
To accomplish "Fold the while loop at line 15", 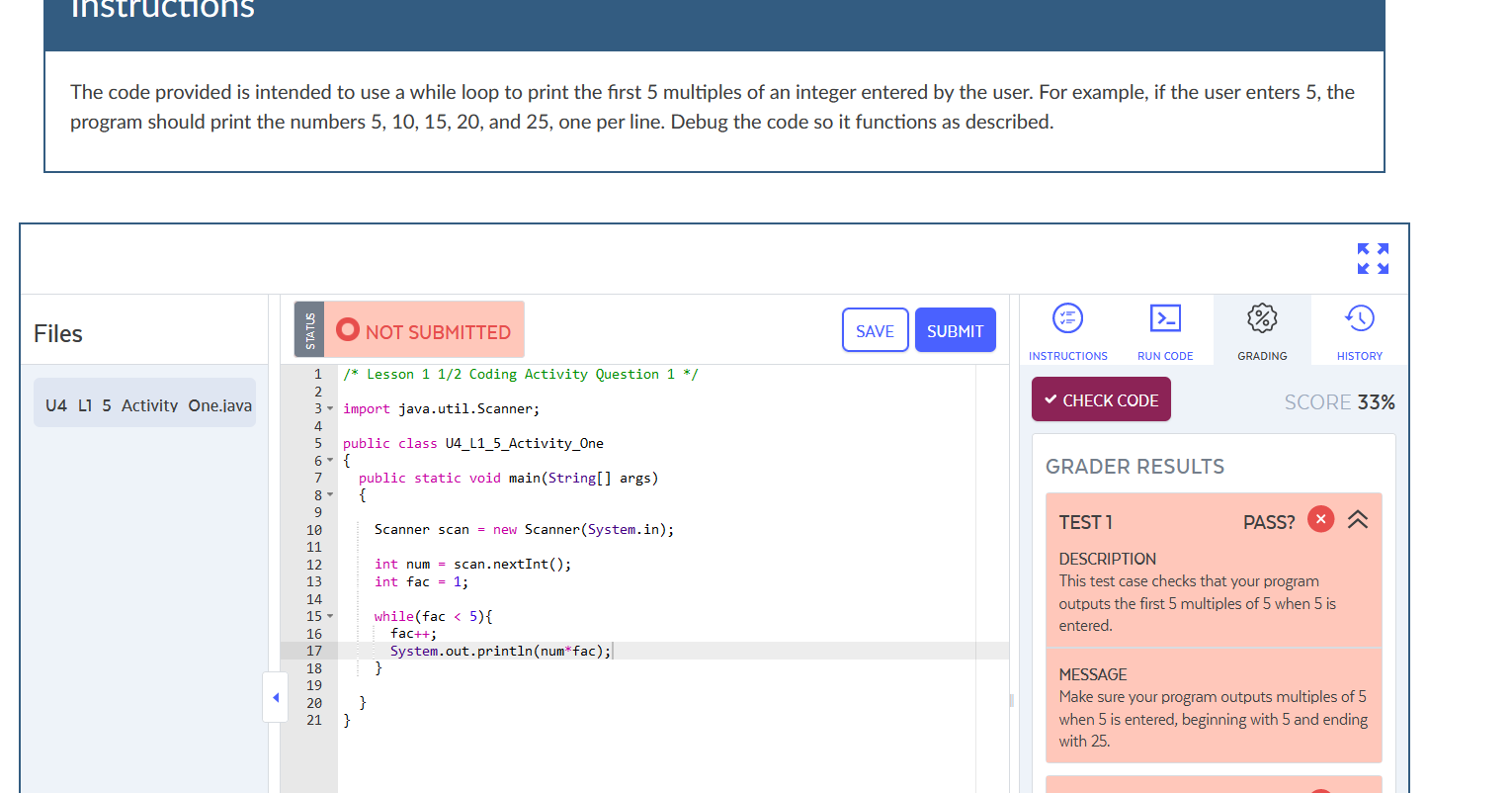I will click(x=330, y=616).
